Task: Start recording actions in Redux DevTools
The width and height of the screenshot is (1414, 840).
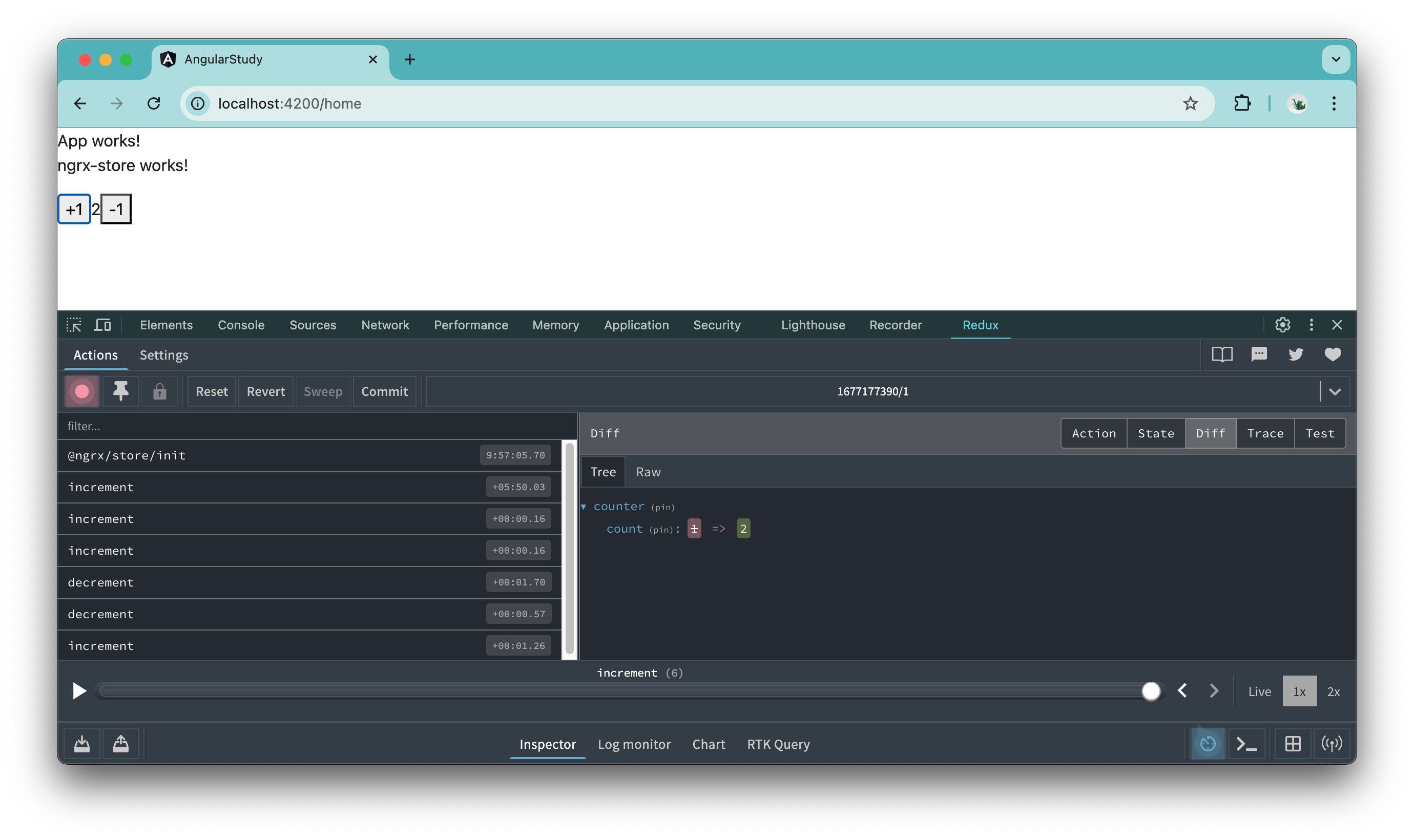Action: tap(81, 391)
